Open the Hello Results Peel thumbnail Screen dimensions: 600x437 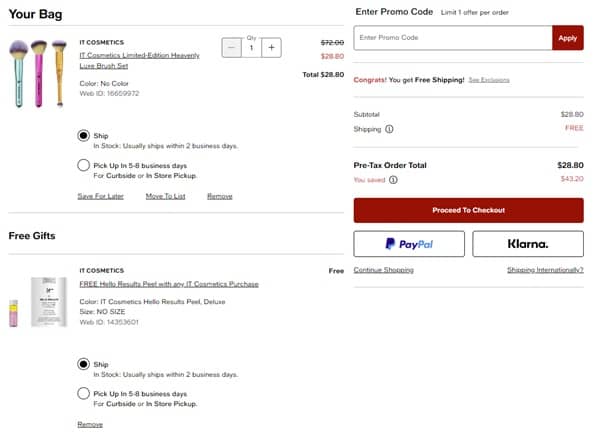[40, 303]
